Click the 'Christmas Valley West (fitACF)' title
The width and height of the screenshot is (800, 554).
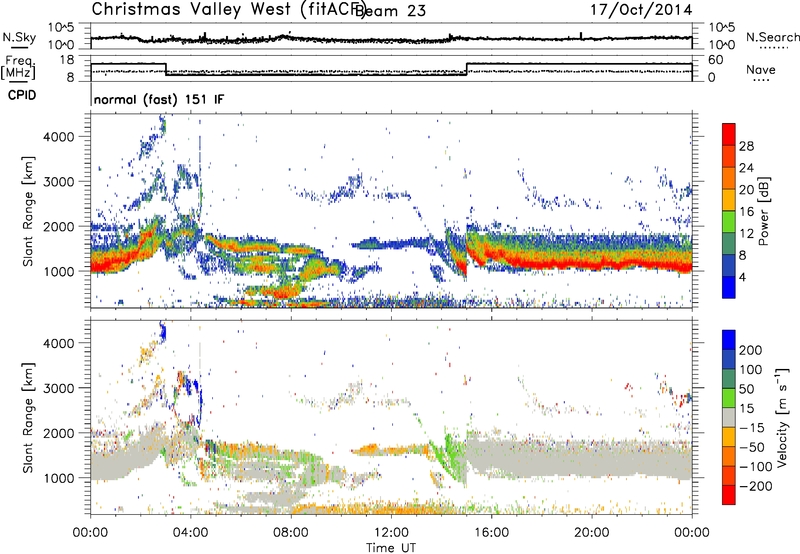click(228, 9)
